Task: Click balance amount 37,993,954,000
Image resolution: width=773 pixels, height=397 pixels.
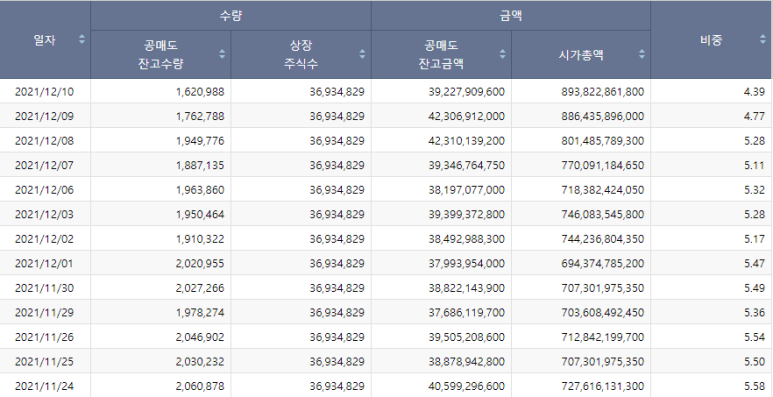Action: tap(466, 263)
